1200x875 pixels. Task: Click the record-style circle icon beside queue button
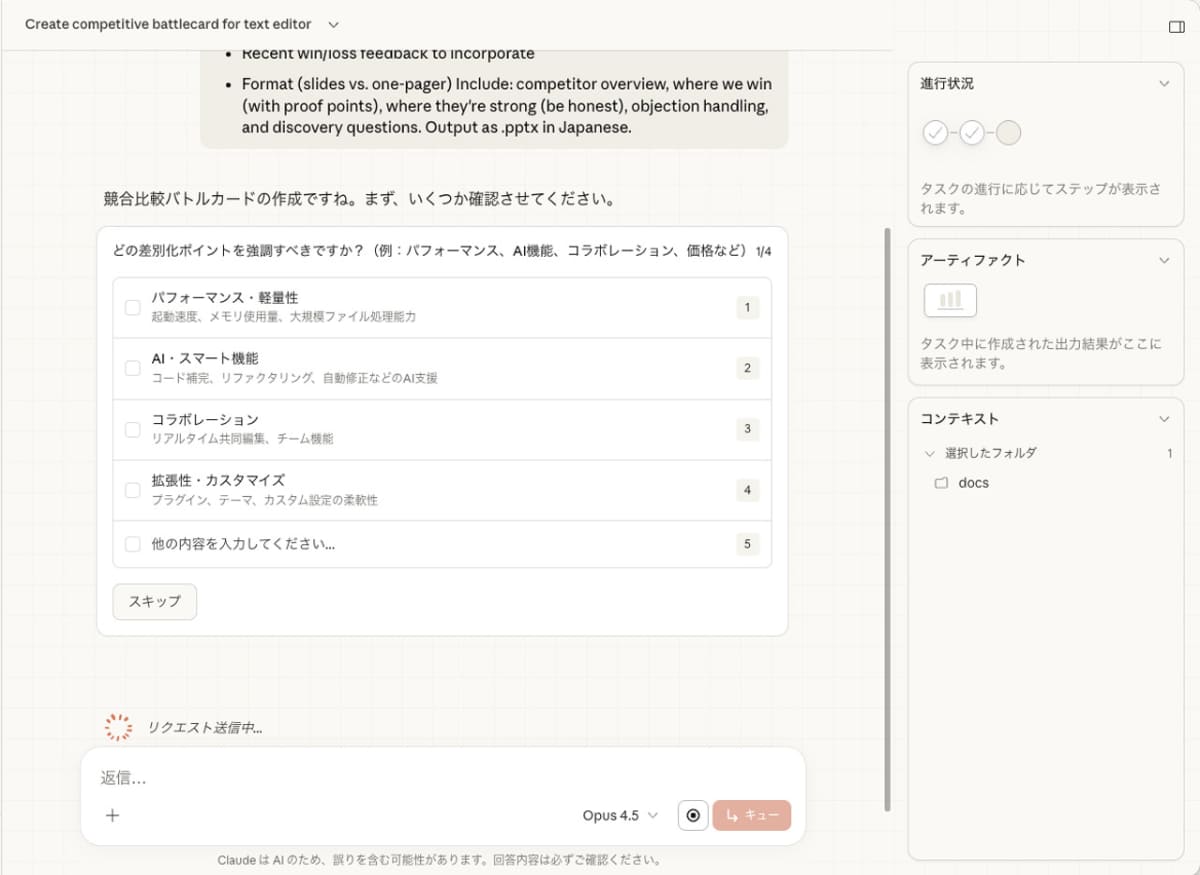point(692,815)
